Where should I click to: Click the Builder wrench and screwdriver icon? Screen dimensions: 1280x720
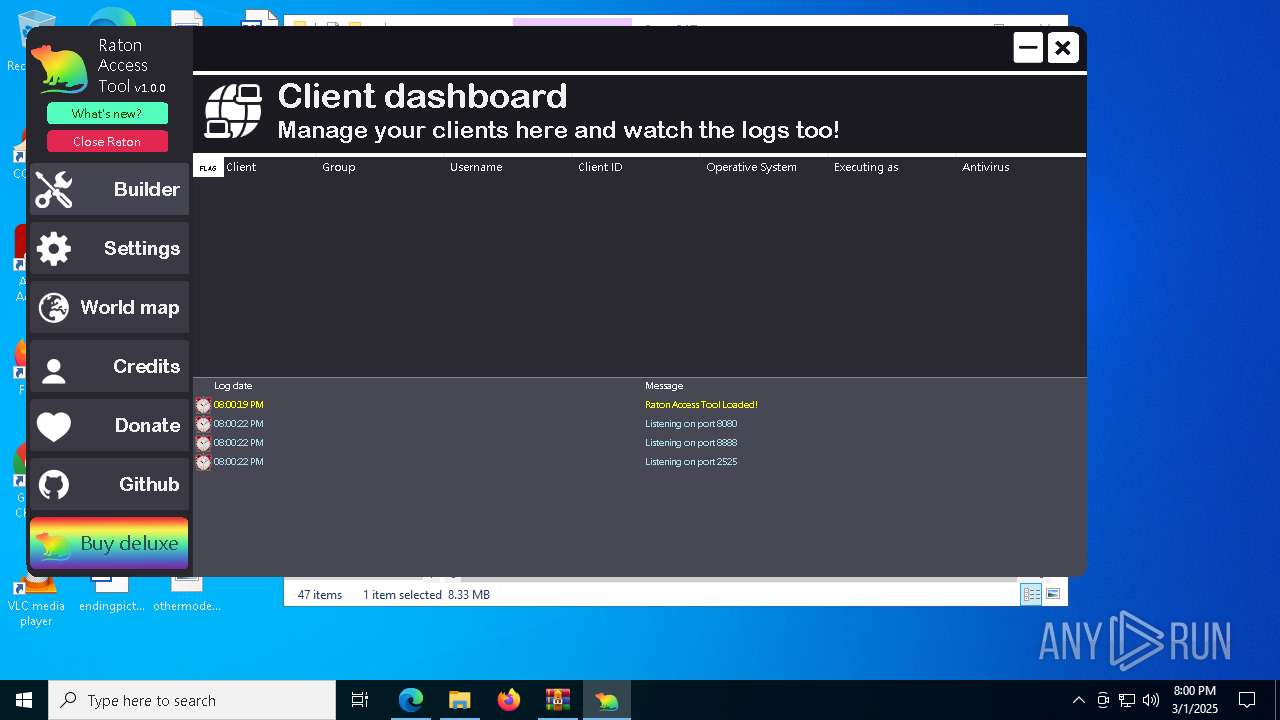pyautogui.click(x=54, y=189)
